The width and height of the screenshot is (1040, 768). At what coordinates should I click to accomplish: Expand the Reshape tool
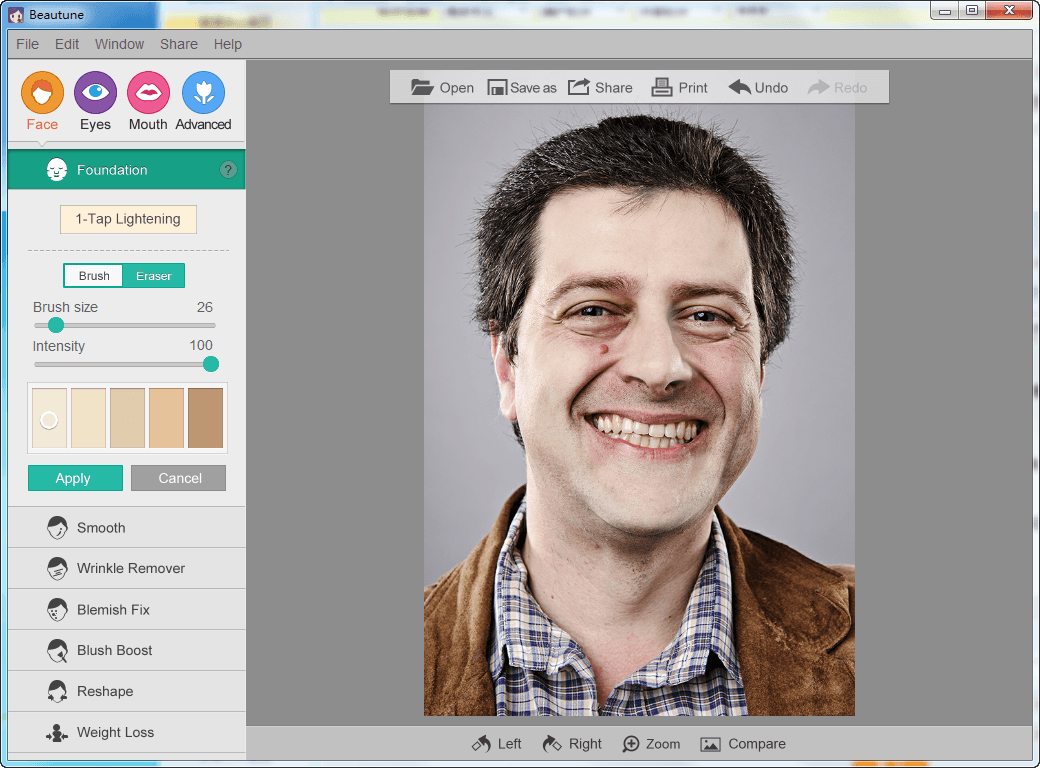pos(127,692)
